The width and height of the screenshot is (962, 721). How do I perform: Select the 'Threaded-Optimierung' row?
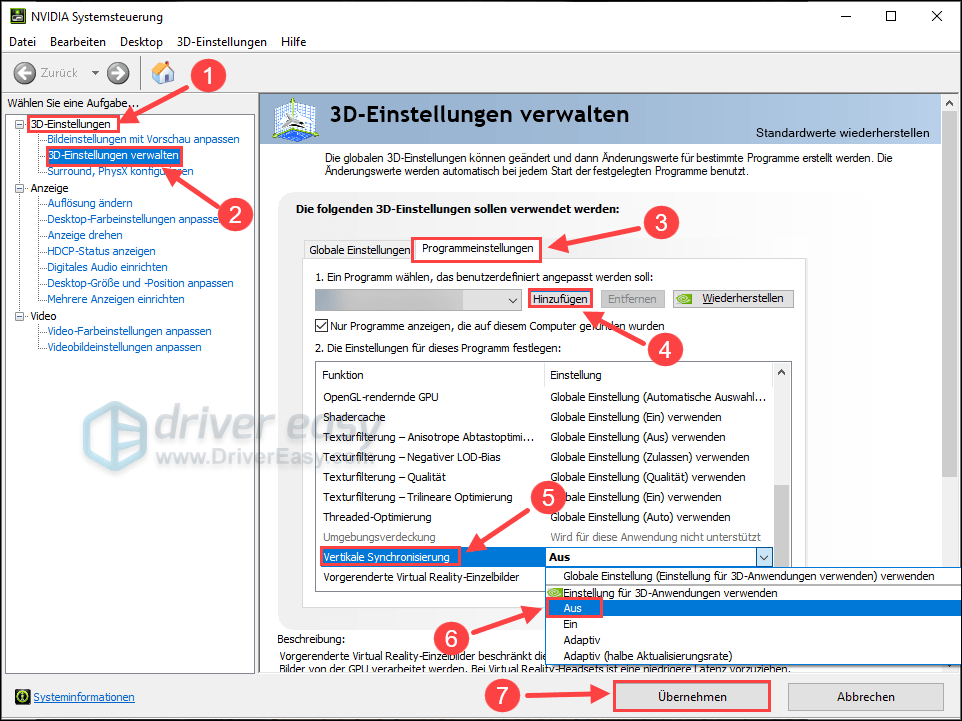pos(545,517)
